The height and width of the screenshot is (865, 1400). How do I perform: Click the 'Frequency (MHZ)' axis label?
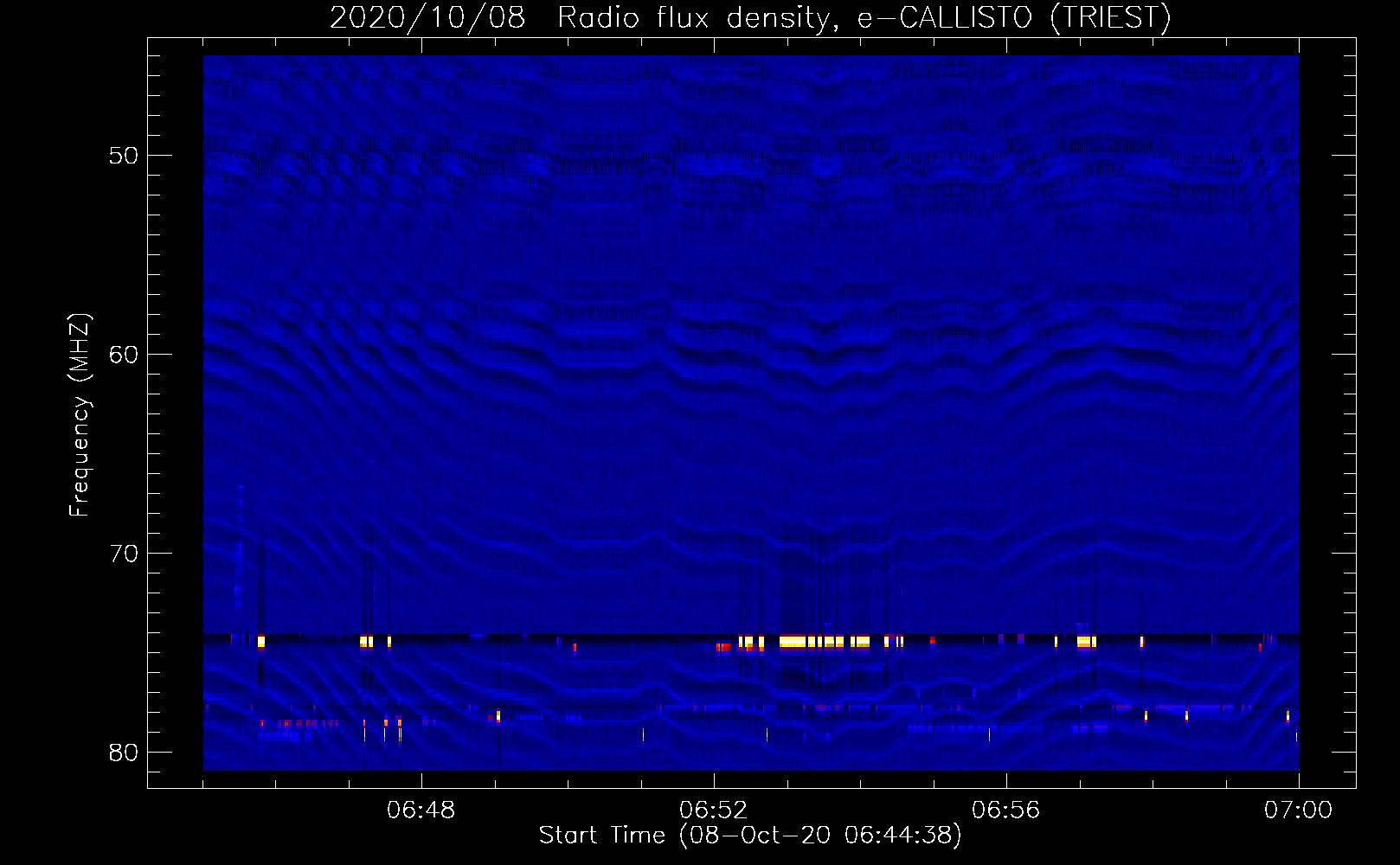(80, 415)
